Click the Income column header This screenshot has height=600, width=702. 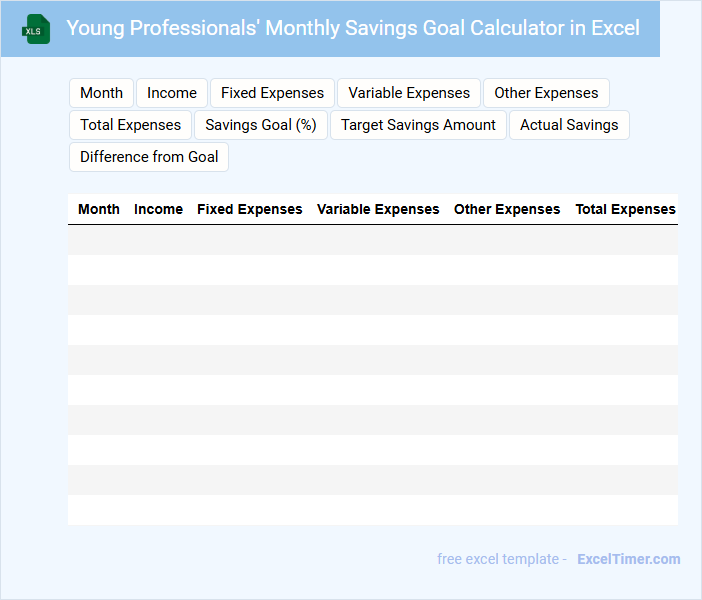coord(158,209)
